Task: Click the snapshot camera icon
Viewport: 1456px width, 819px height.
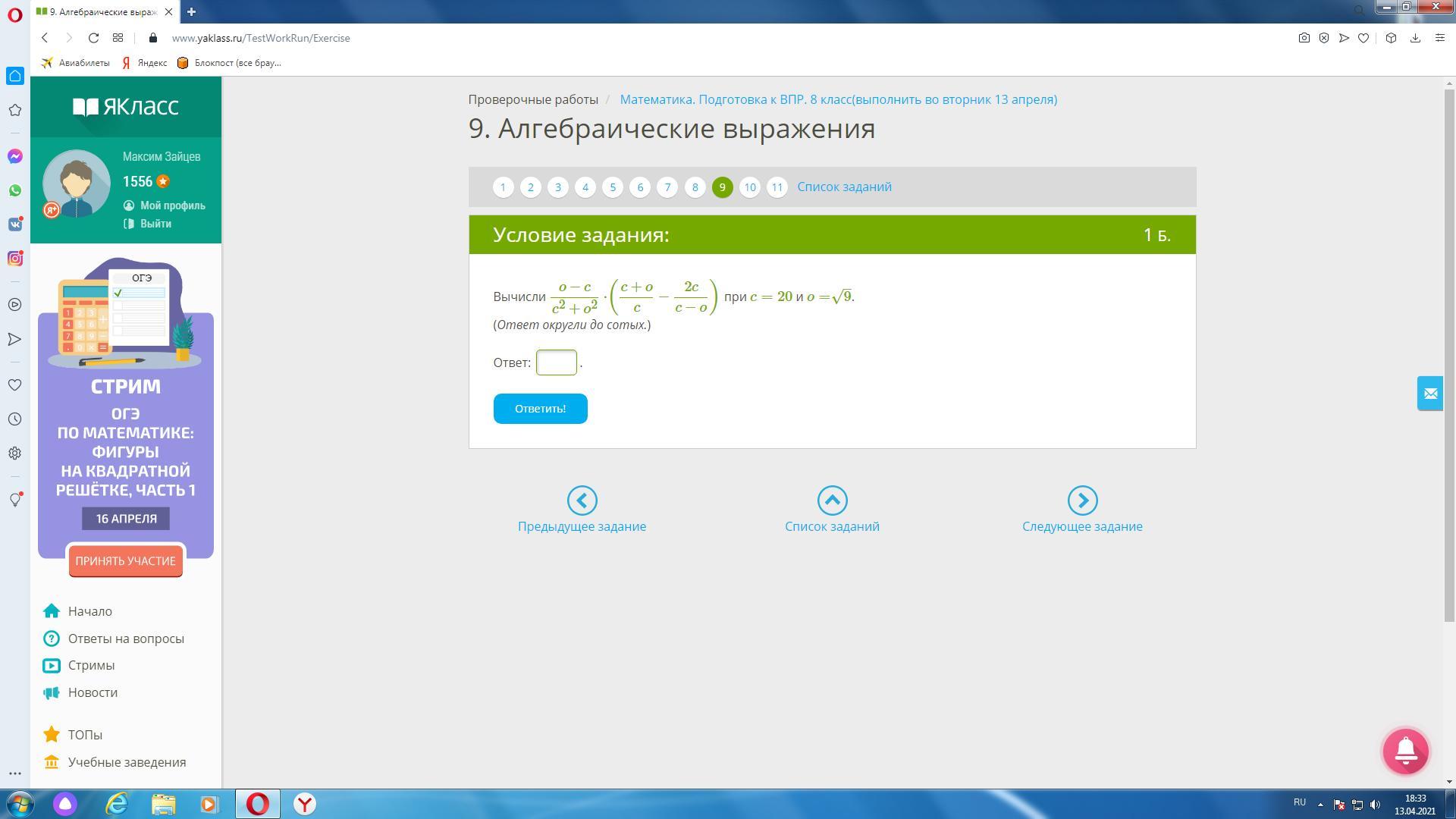Action: [1304, 38]
